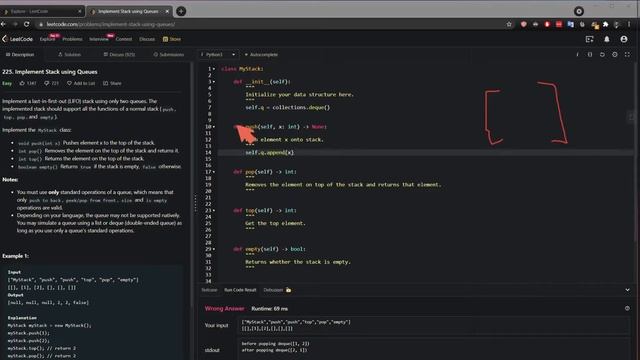Open the Interview nav link
The height and width of the screenshot is (360, 640).
[x=99, y=39]
